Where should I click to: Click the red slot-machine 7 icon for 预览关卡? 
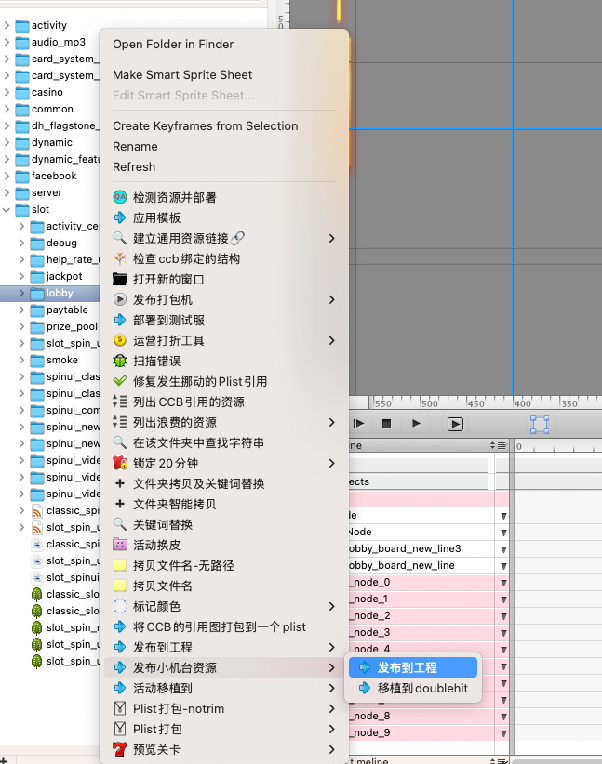point(121,749)
